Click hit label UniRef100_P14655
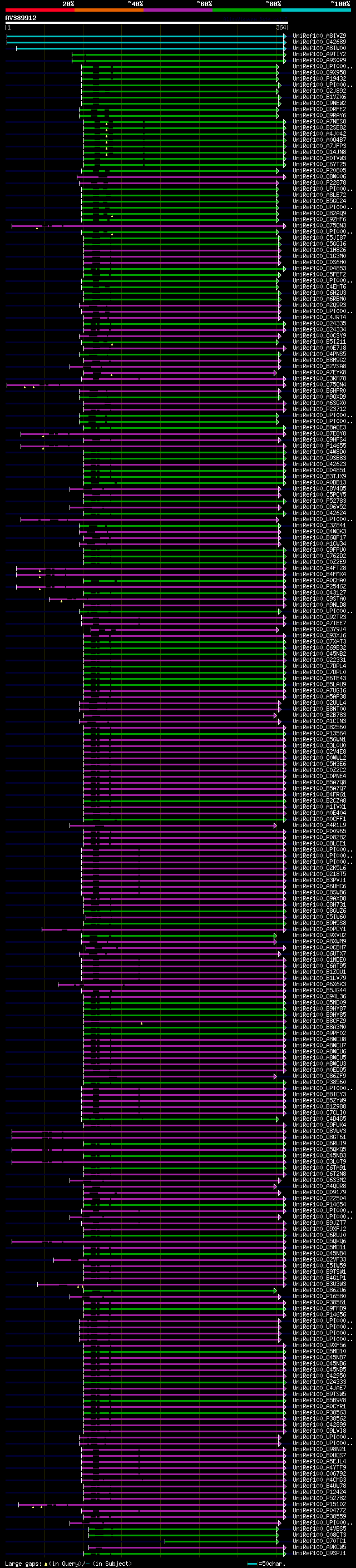 tap(319, 446)
